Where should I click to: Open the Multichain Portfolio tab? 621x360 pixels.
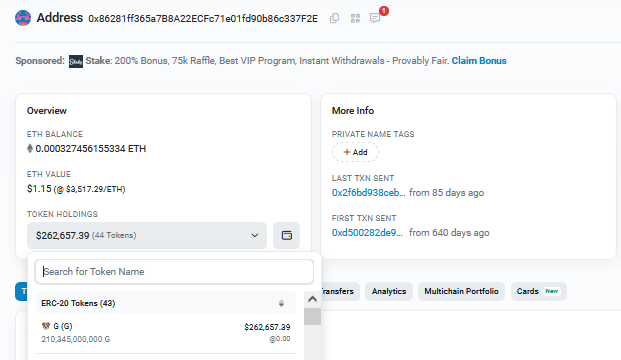(461, 291)
